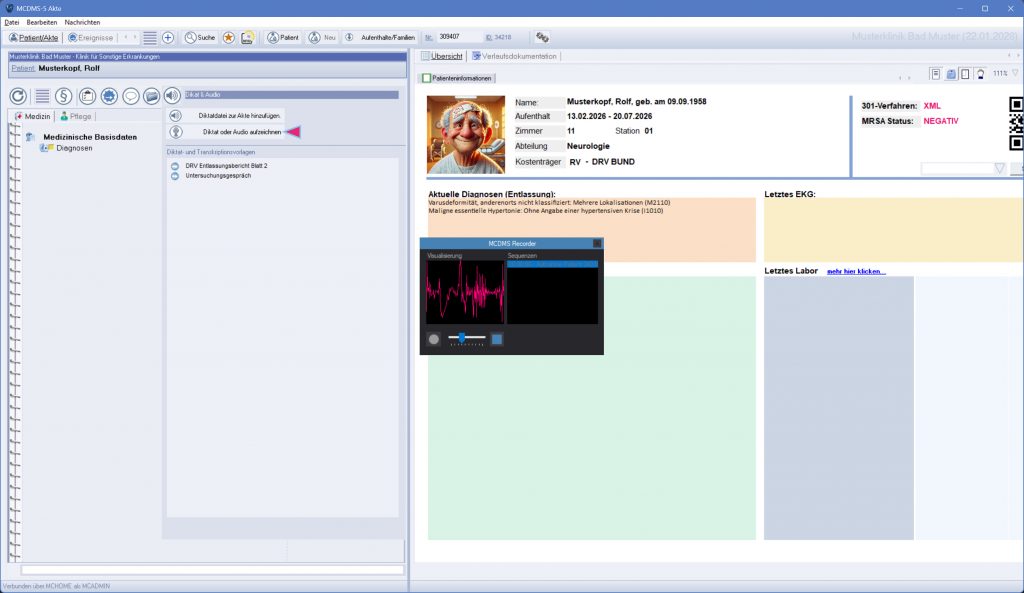This screenshot has height=593, width=1024.
Task: Switch to the Pflege tab
Action: tap(76, 116)
